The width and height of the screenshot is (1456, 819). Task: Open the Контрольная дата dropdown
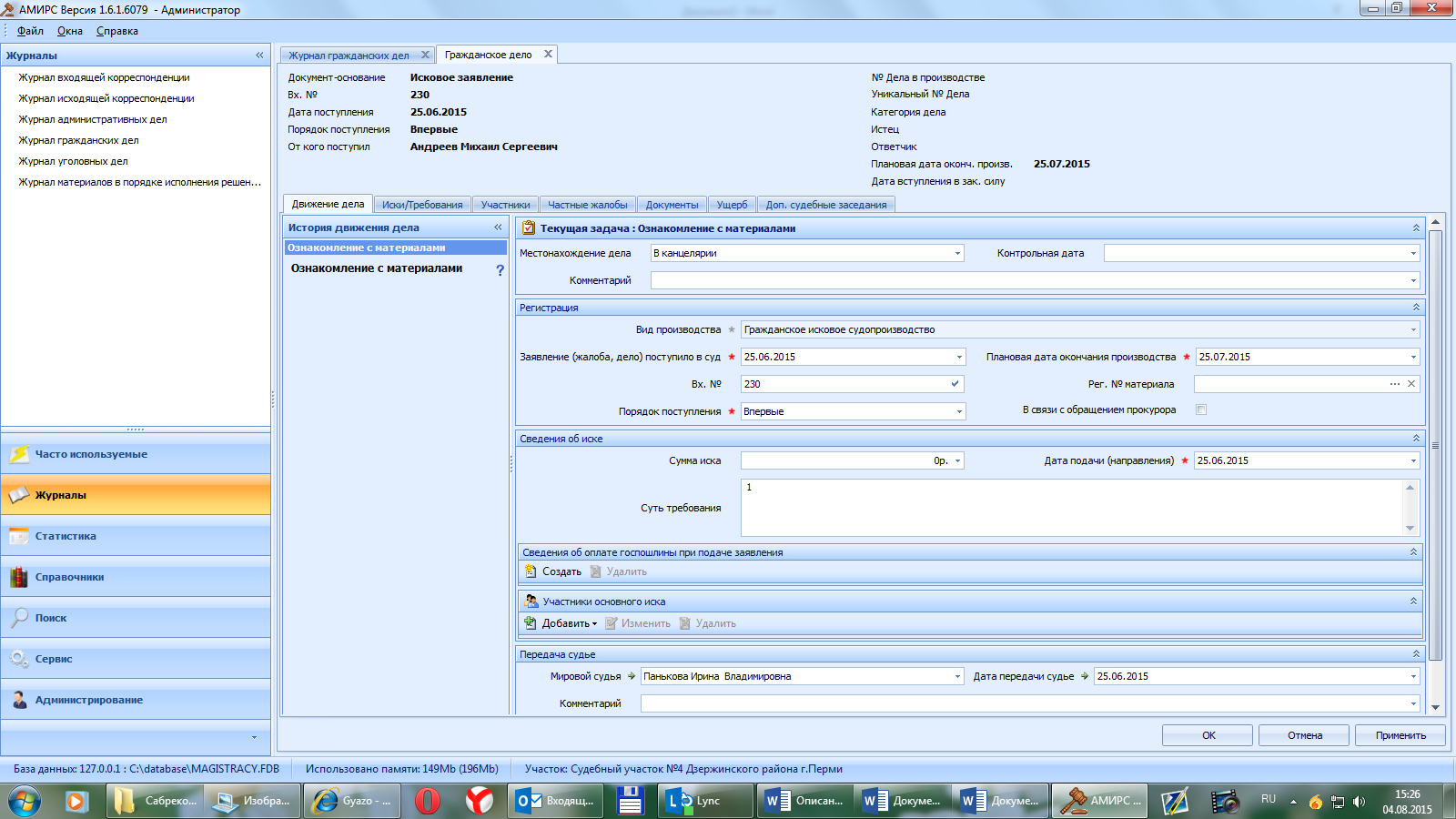[1413, 254]
